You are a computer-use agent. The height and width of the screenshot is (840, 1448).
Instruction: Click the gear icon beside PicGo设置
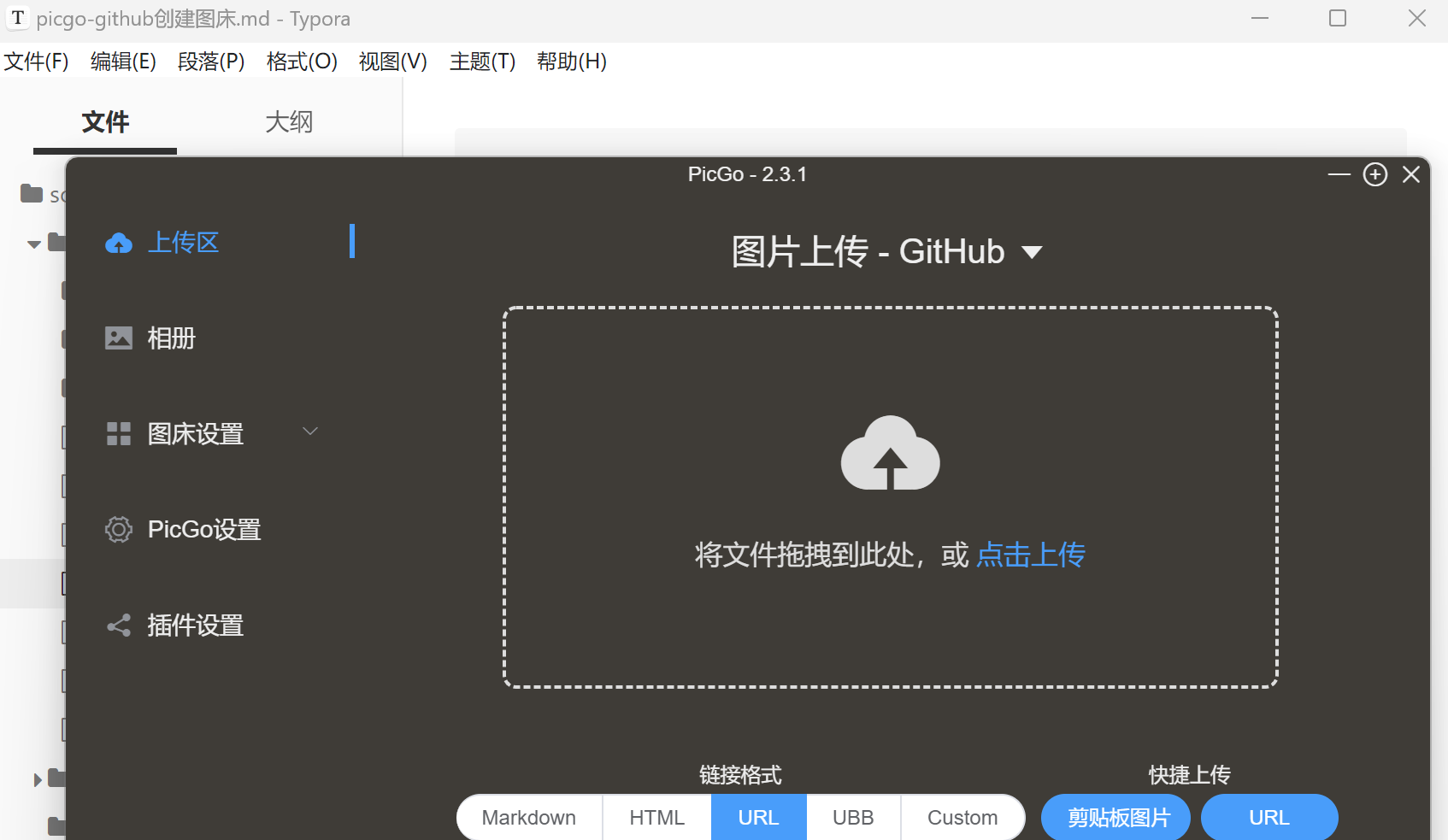click(x=119, y=530)
